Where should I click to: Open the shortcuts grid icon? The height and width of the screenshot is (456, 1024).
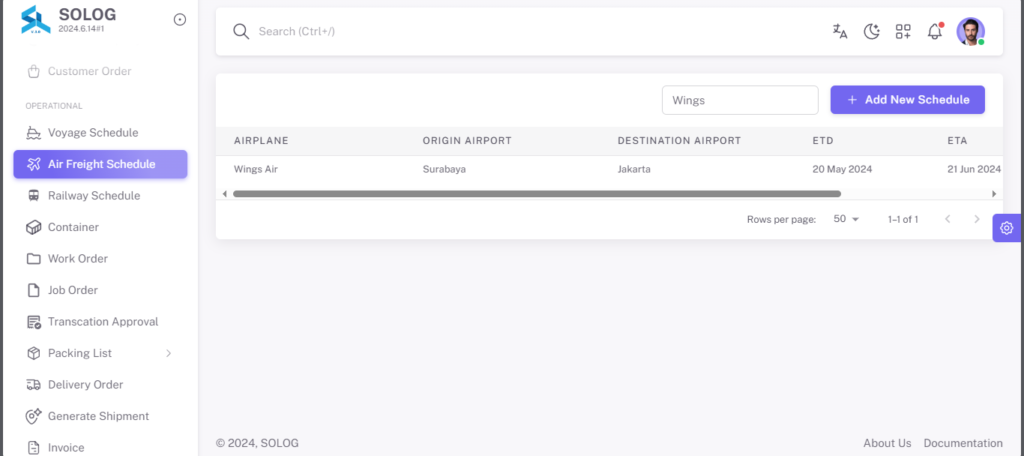[903, 31]
